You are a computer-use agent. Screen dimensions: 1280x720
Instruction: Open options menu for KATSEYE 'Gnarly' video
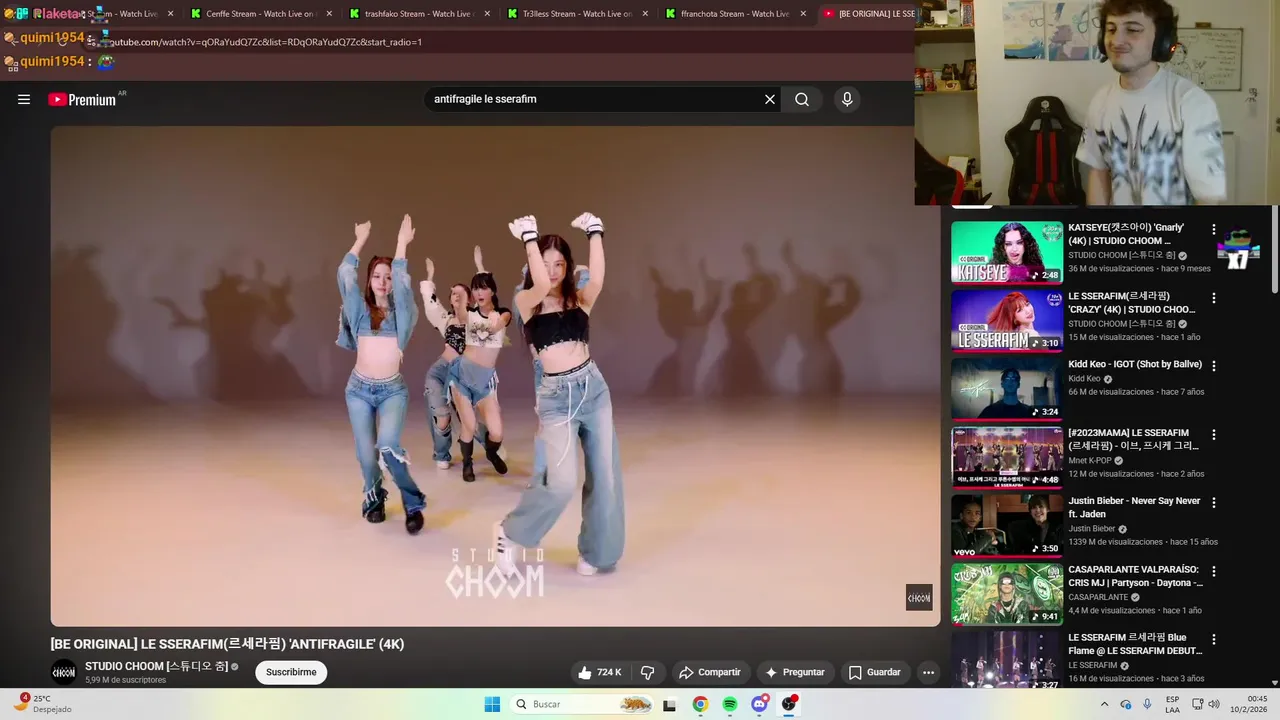pyautogui.click(x=1214, y=229)
